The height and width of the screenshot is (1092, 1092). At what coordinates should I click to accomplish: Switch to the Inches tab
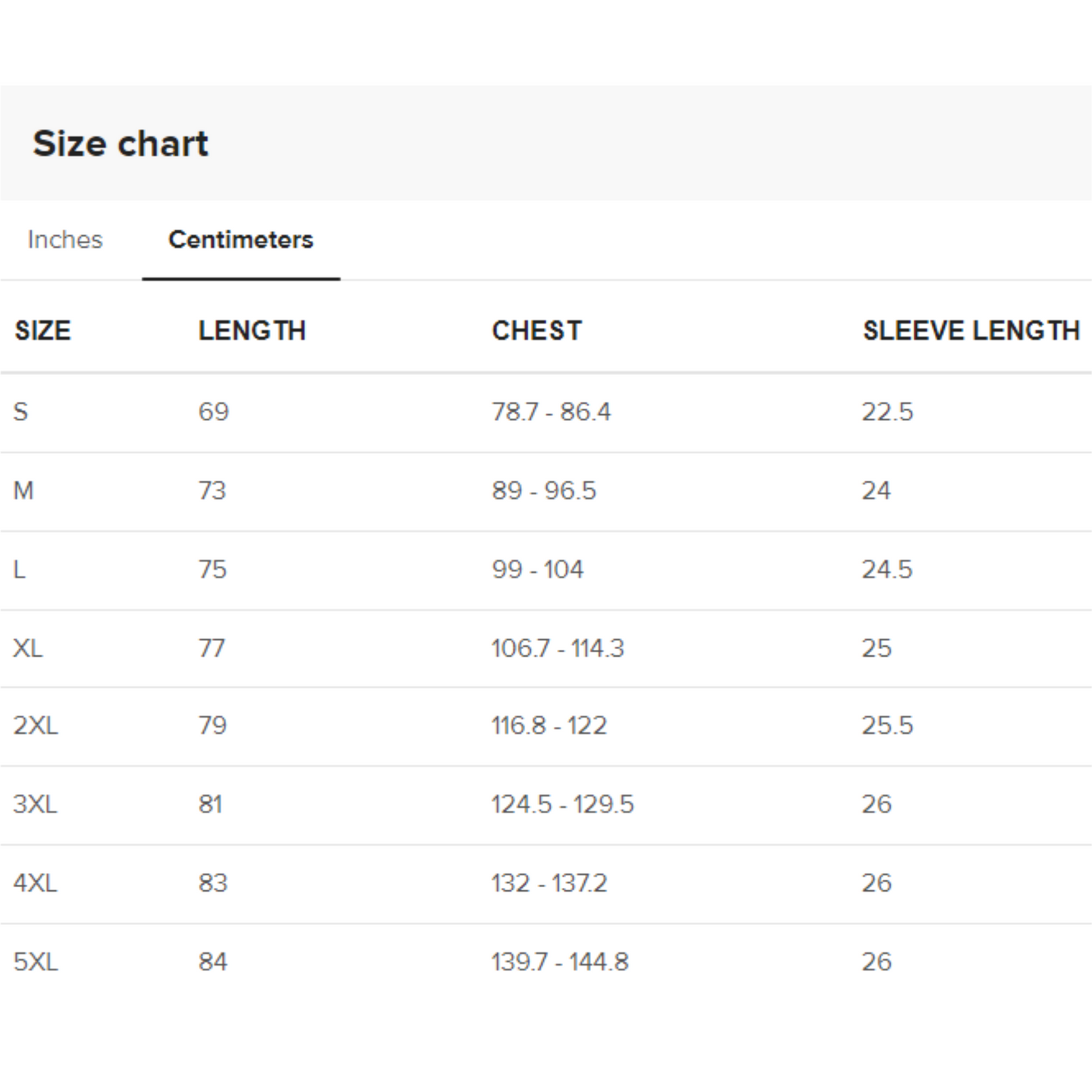click(x=64, y=240)
